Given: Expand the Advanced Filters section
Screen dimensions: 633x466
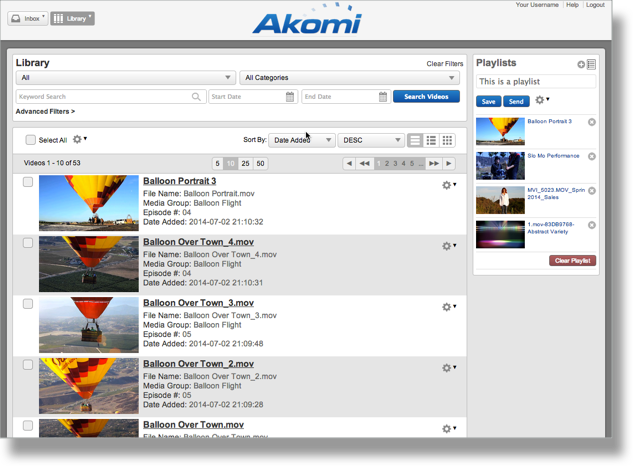Looking at the screenshot, I should click(x=45, y=112).
